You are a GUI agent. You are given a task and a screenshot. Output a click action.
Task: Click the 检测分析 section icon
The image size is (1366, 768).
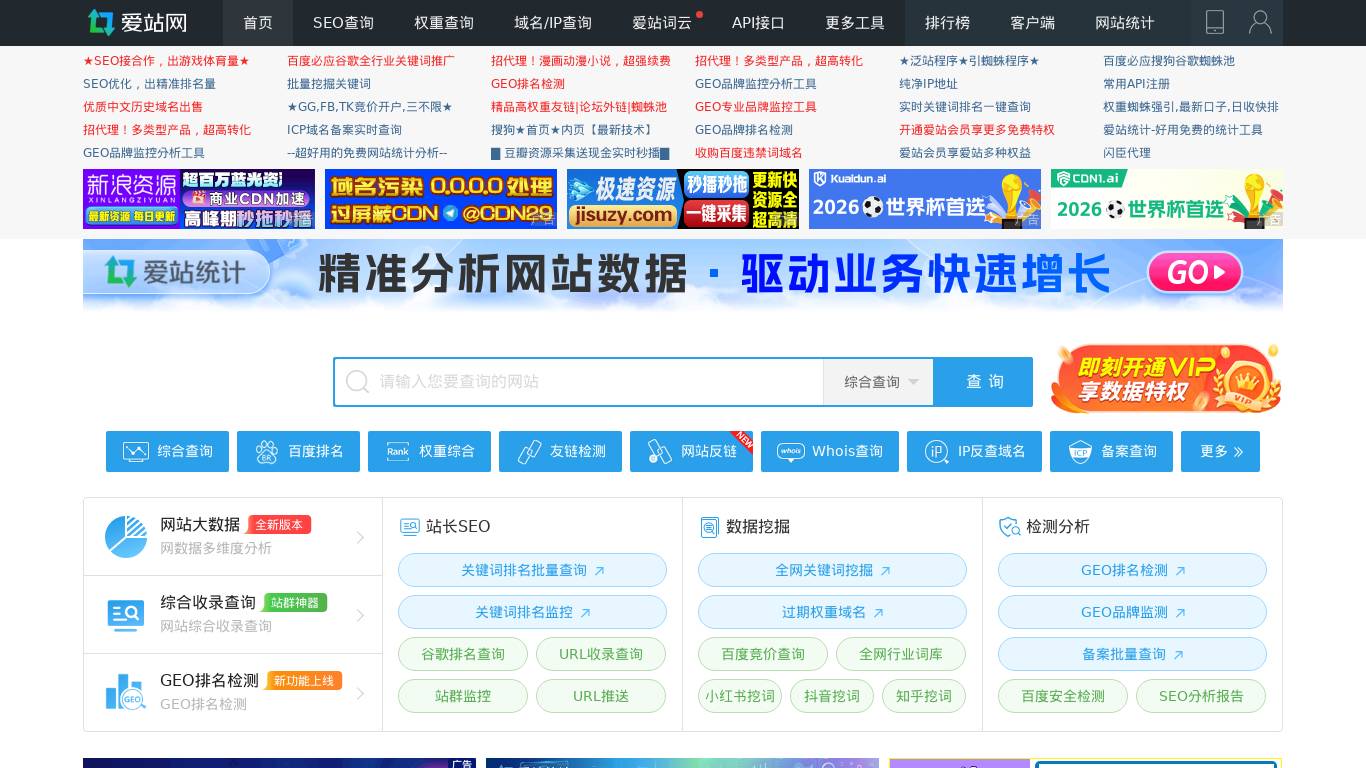tap(1009, 527)
